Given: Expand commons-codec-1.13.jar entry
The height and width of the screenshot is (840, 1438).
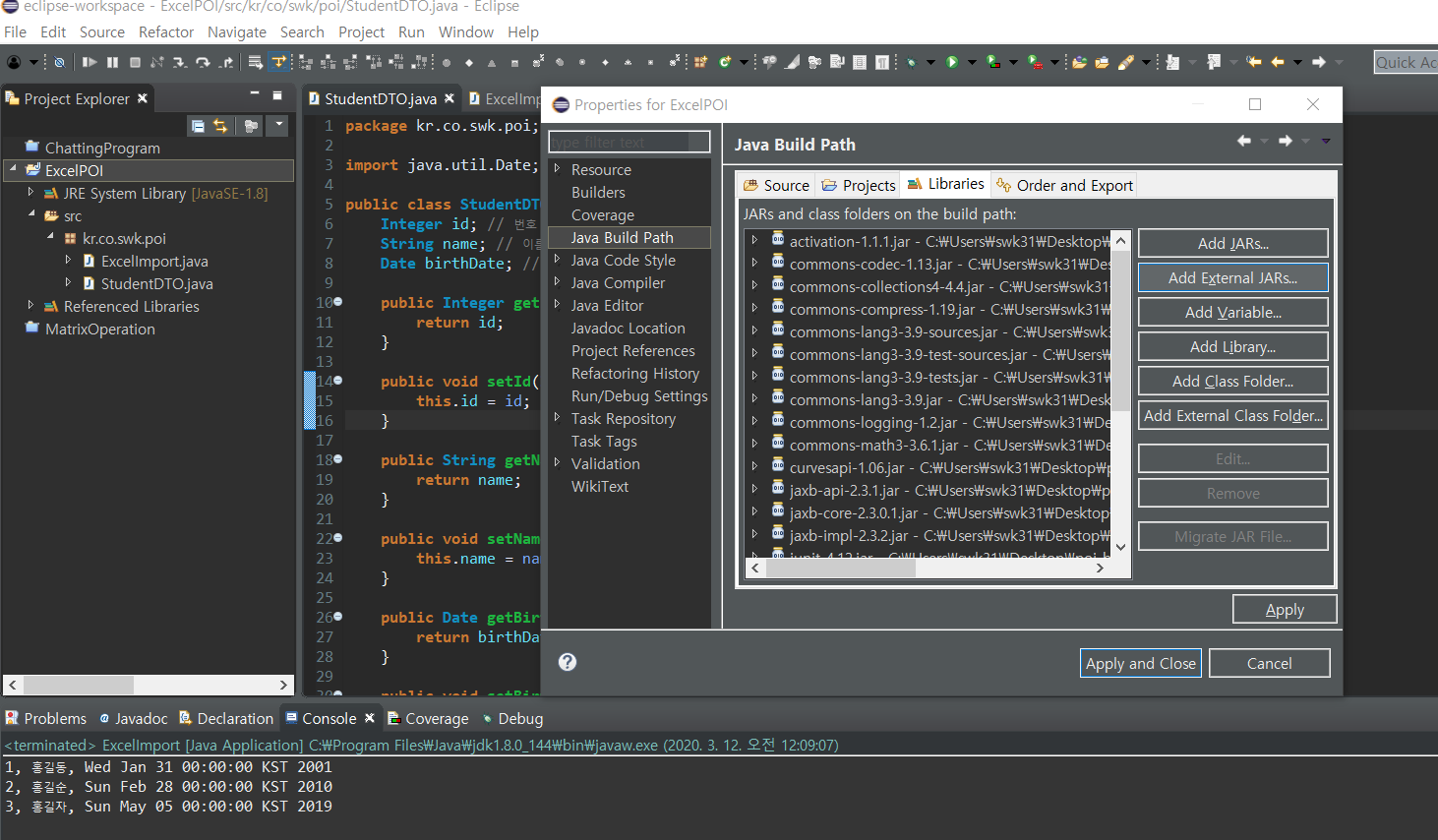Looking at the screenshot, I should coord(754,263).
